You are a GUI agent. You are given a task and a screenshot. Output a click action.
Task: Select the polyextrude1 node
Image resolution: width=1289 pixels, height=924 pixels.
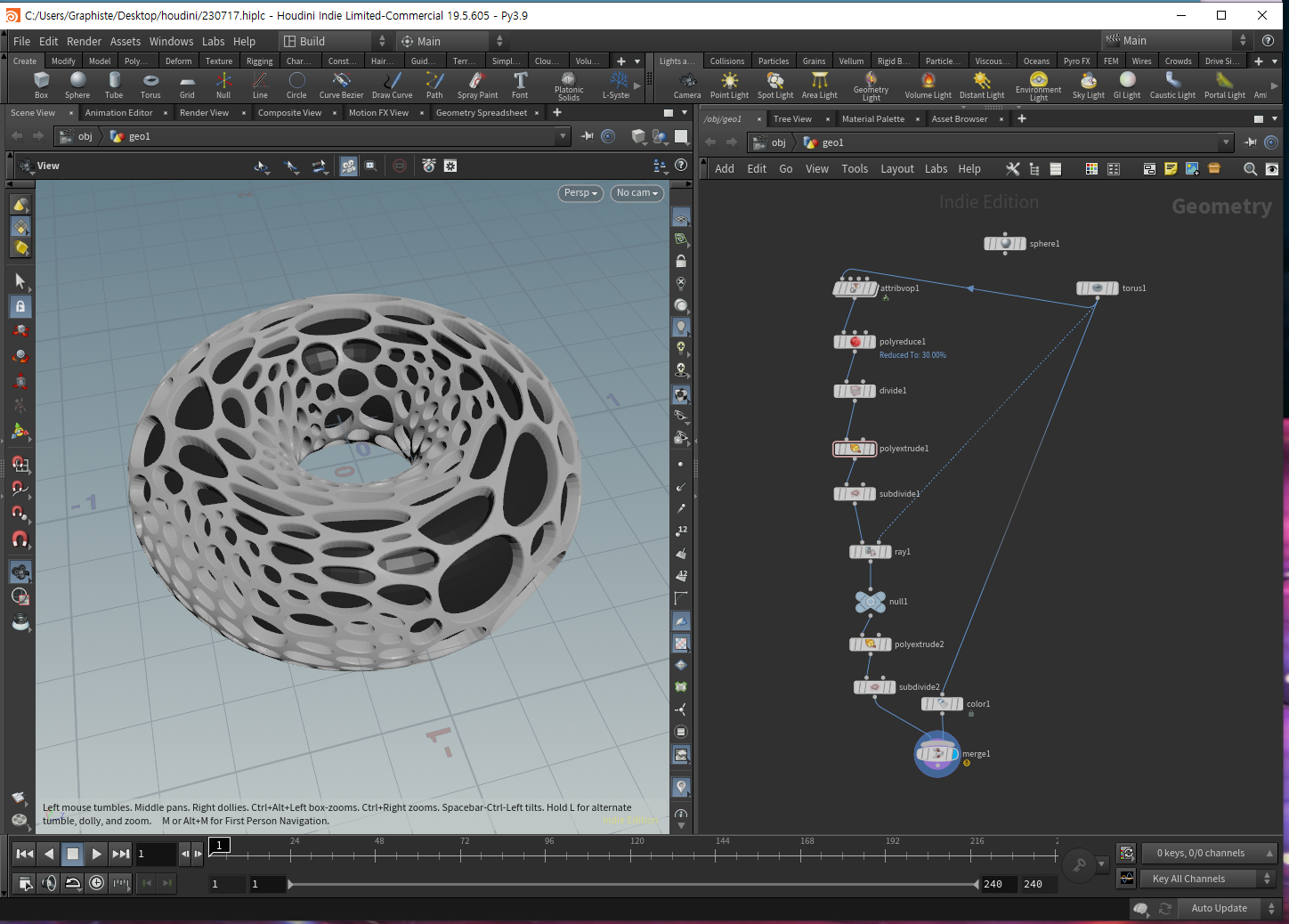point(855,449)
